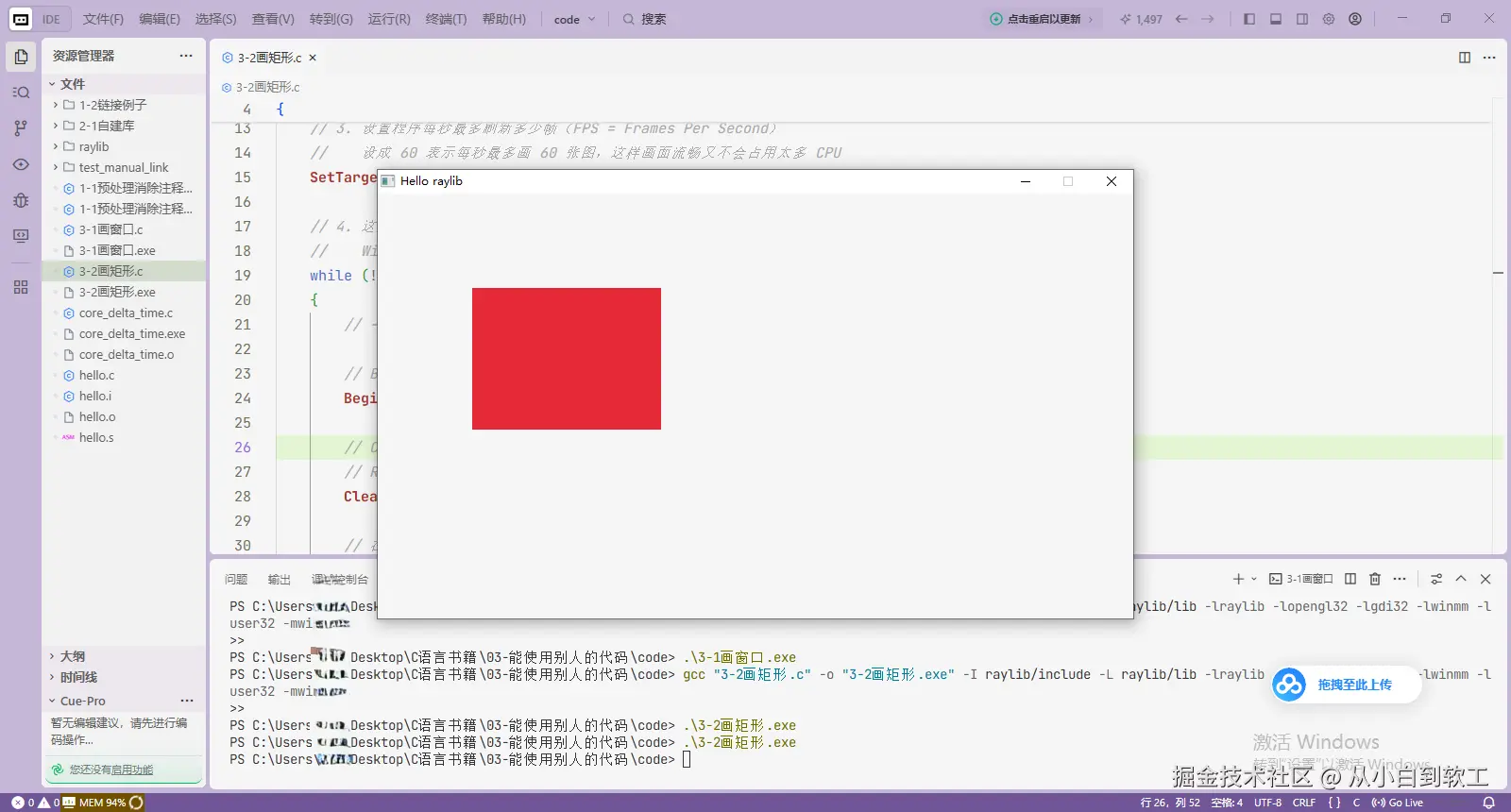This screenshot has width=1511, height=812.
Task: Toggle the secondary sidebar visibility
Action: tap(1302, 19)
